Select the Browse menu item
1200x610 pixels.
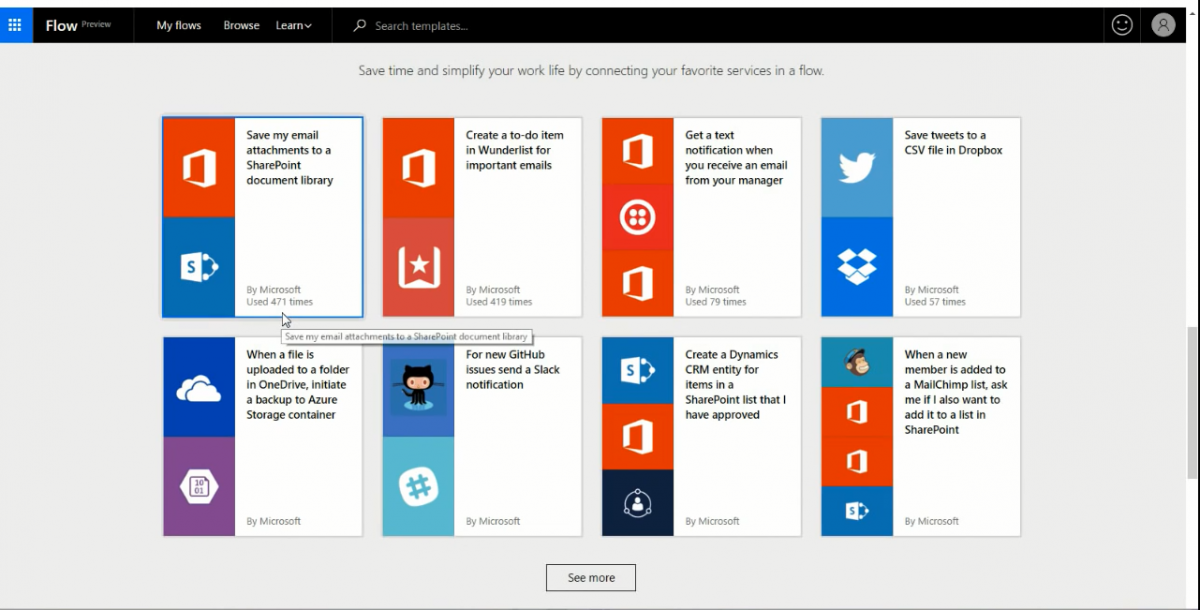pos(241,25)
